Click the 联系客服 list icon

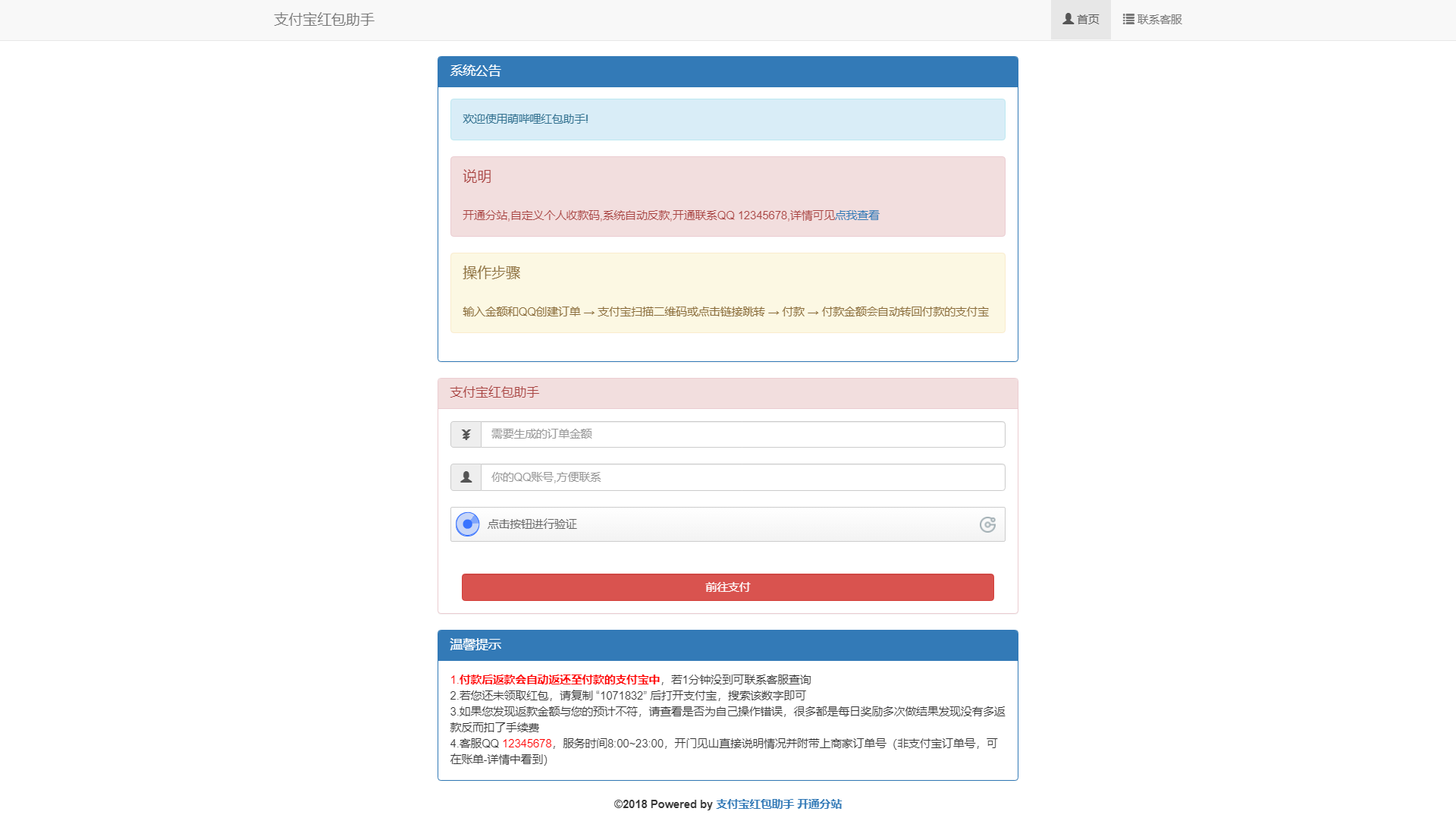tap(1128, 19)
